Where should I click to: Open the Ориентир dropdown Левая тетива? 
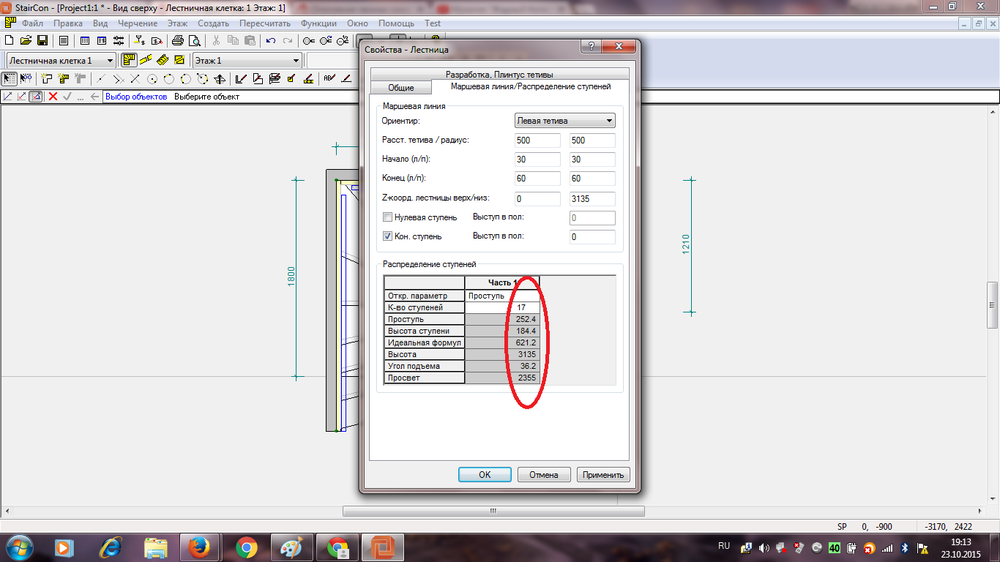(564, 121)
